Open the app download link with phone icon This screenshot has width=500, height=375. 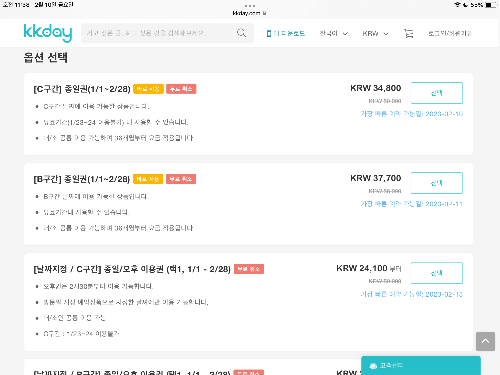pyautogui.click(x=286, y=33)
